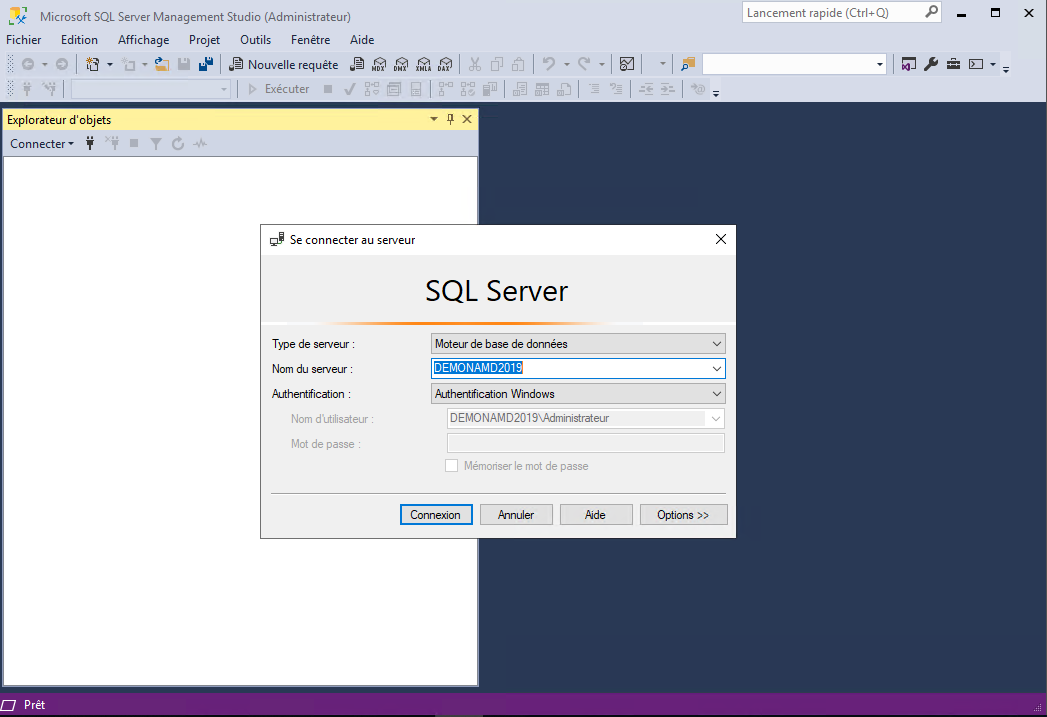Click the Options >> button
Screen dimensions: 1047x717
683,515
